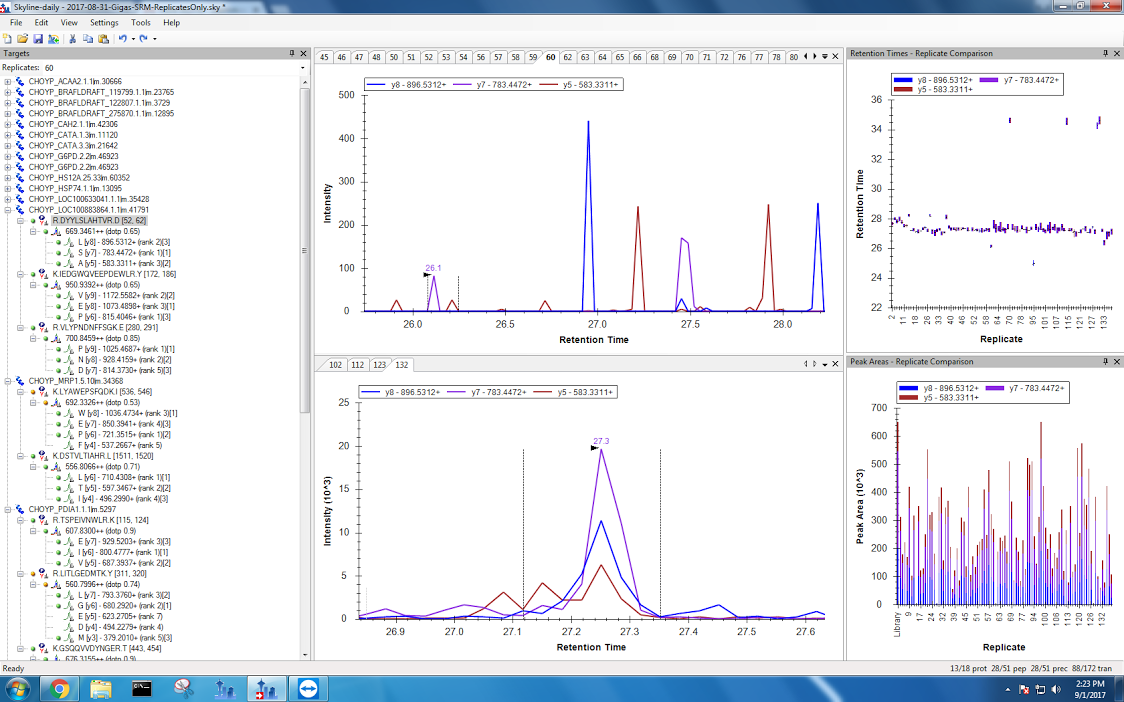Click the Undo arrow icon
1124x702 pixels.
[x=122, y=38]
